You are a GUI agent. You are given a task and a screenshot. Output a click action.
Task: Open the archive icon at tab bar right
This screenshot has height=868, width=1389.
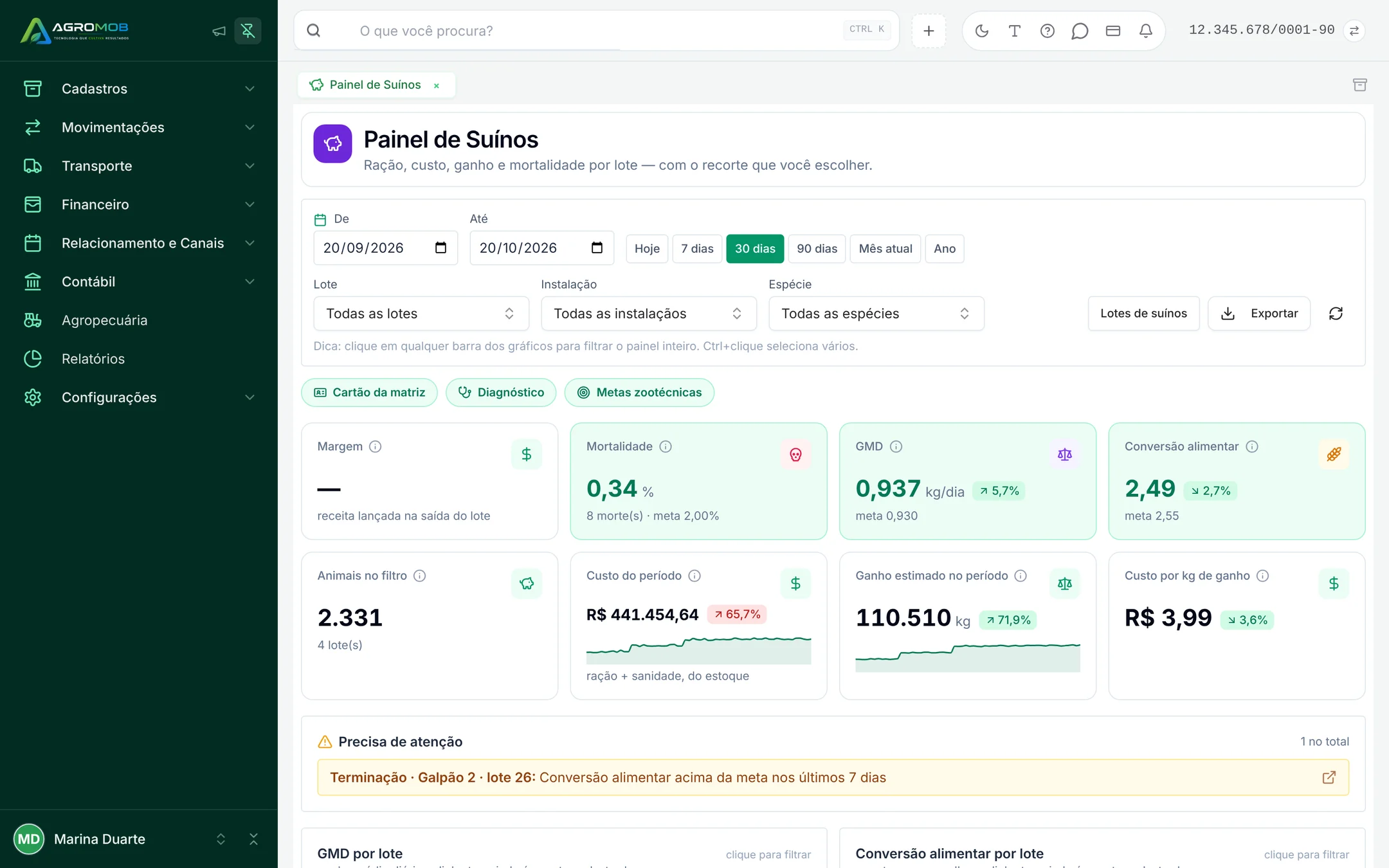tap(1360, 85)
